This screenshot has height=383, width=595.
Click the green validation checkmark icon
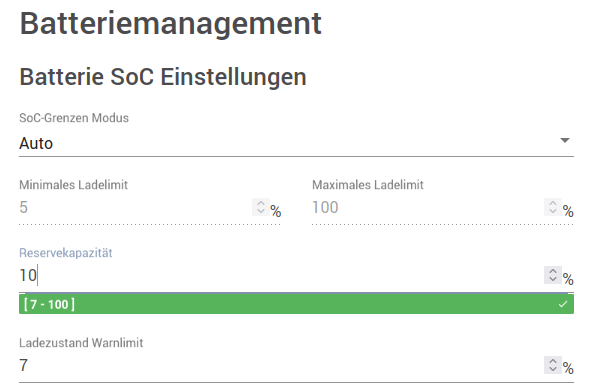pos(563,304)
